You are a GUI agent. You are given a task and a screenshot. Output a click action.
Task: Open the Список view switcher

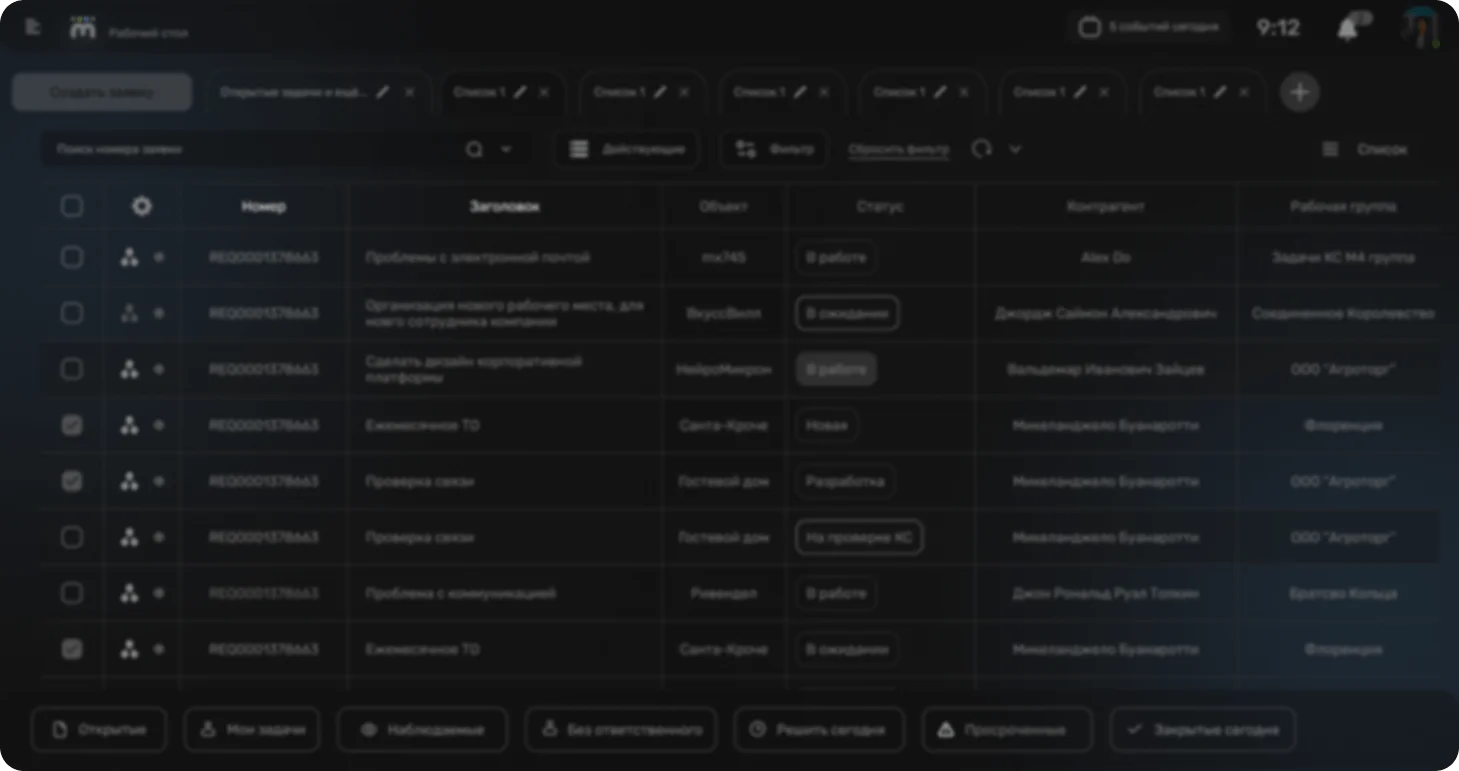pyautogui.click(x=1365, y=149)
